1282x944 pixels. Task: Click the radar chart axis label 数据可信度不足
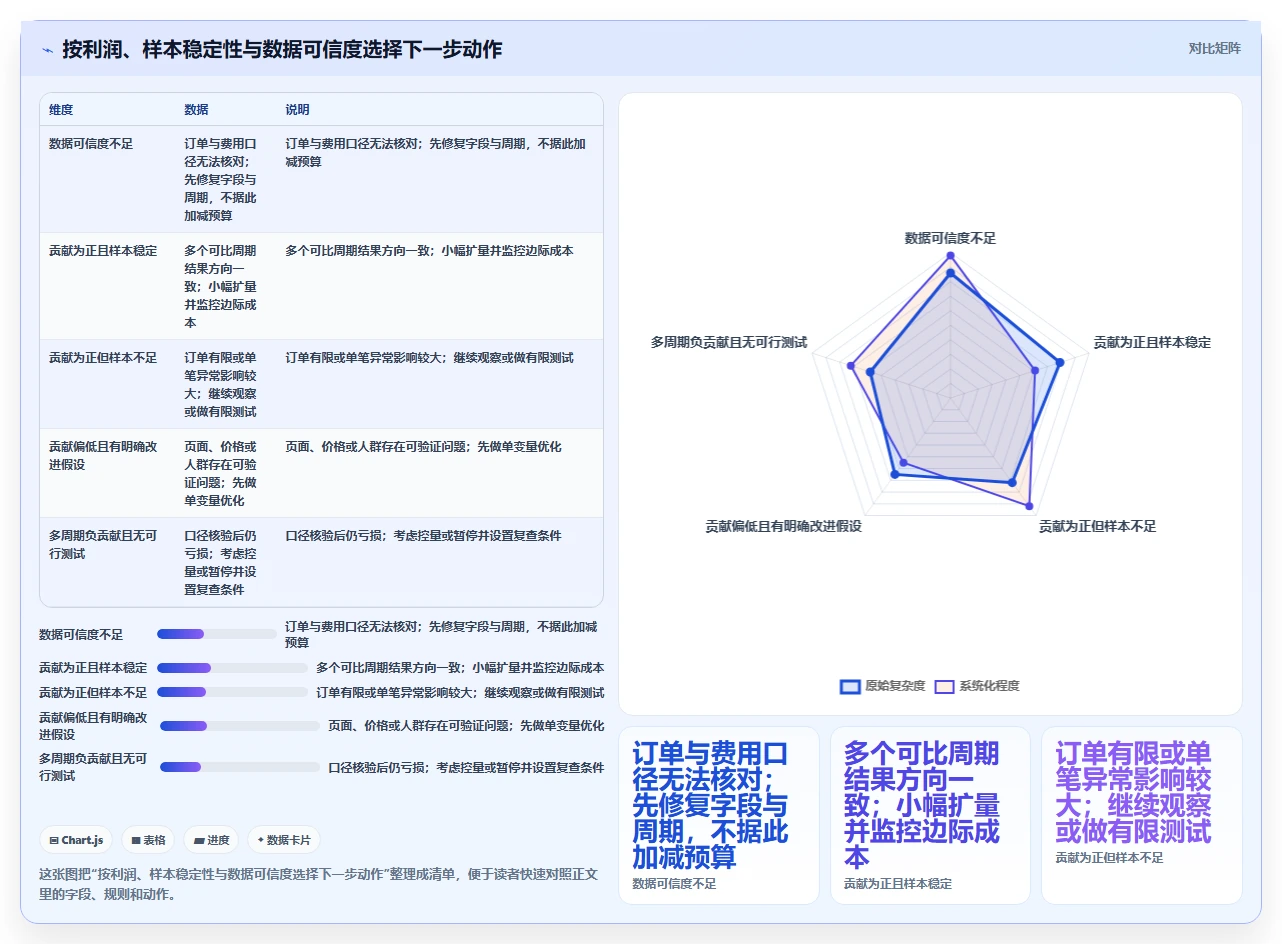[950, 238]
